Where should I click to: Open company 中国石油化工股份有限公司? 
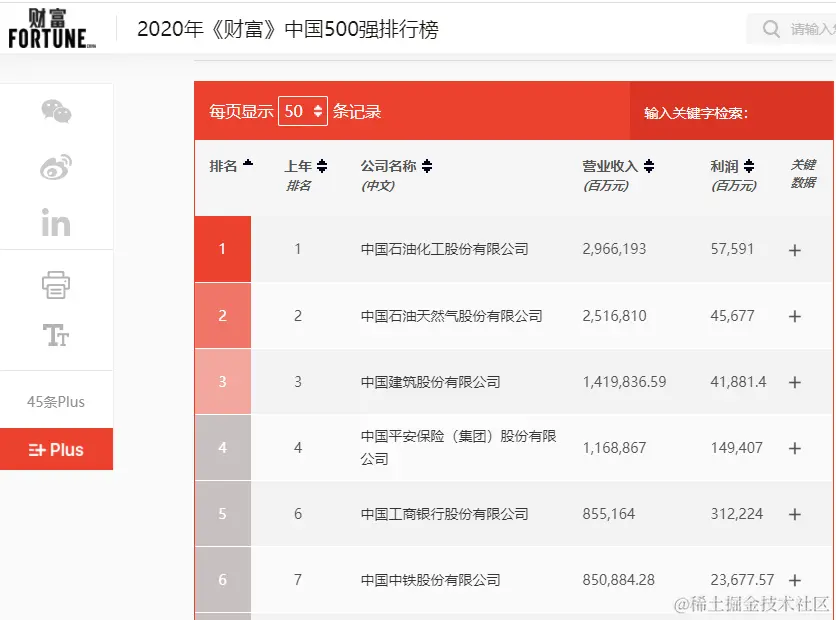point(445,249)
